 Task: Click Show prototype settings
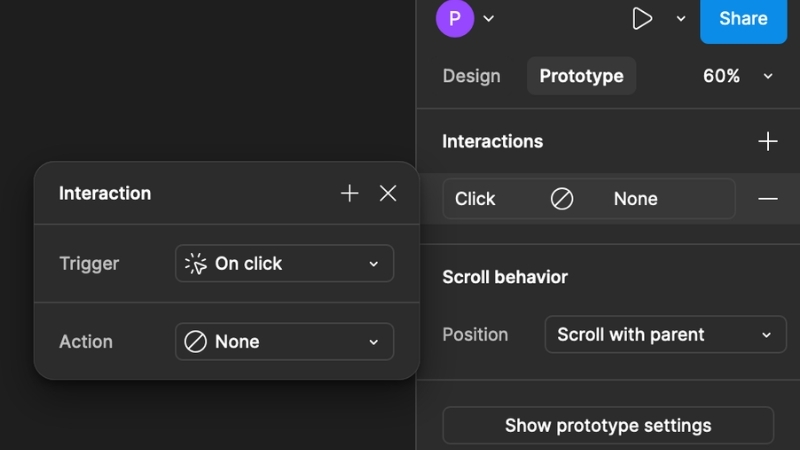pyautogui.click(x=608, y=425)
